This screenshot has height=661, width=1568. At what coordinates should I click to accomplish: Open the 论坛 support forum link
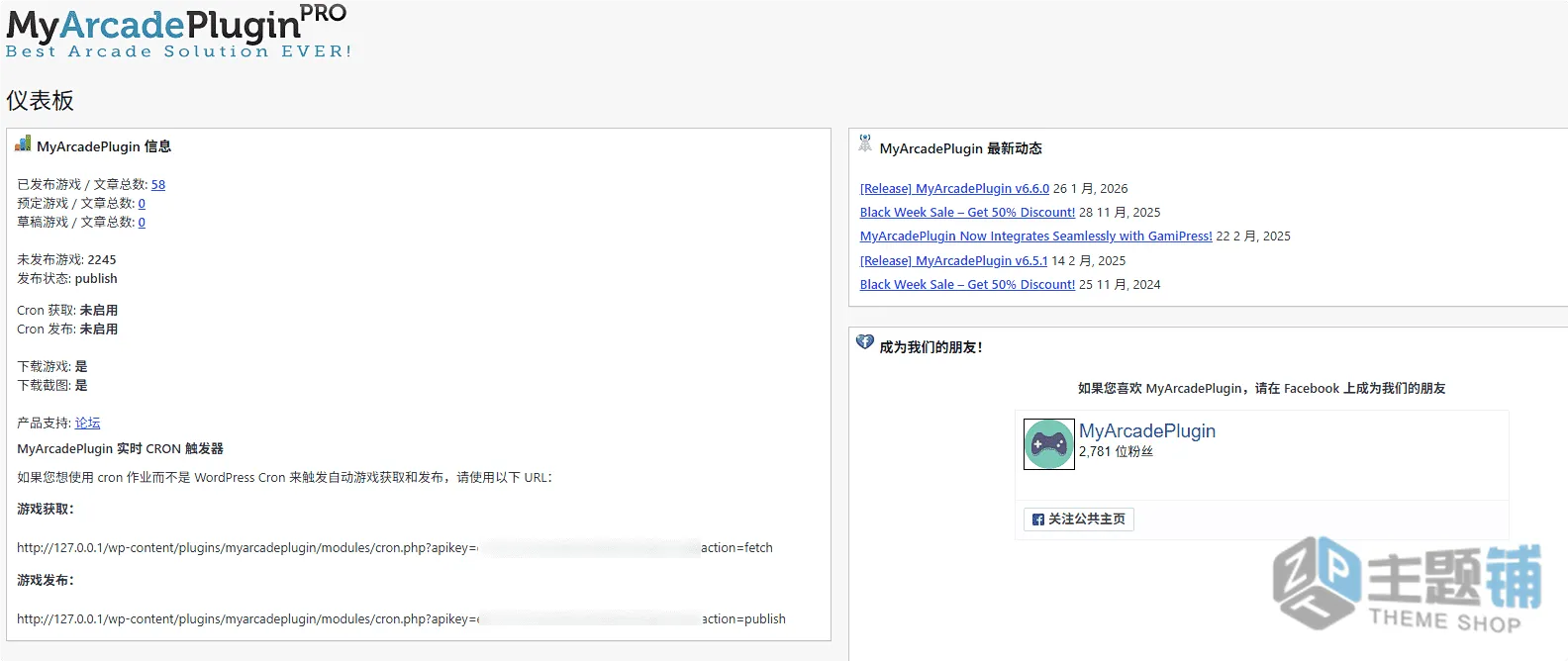pyautogui.click(x=88, y=424)
